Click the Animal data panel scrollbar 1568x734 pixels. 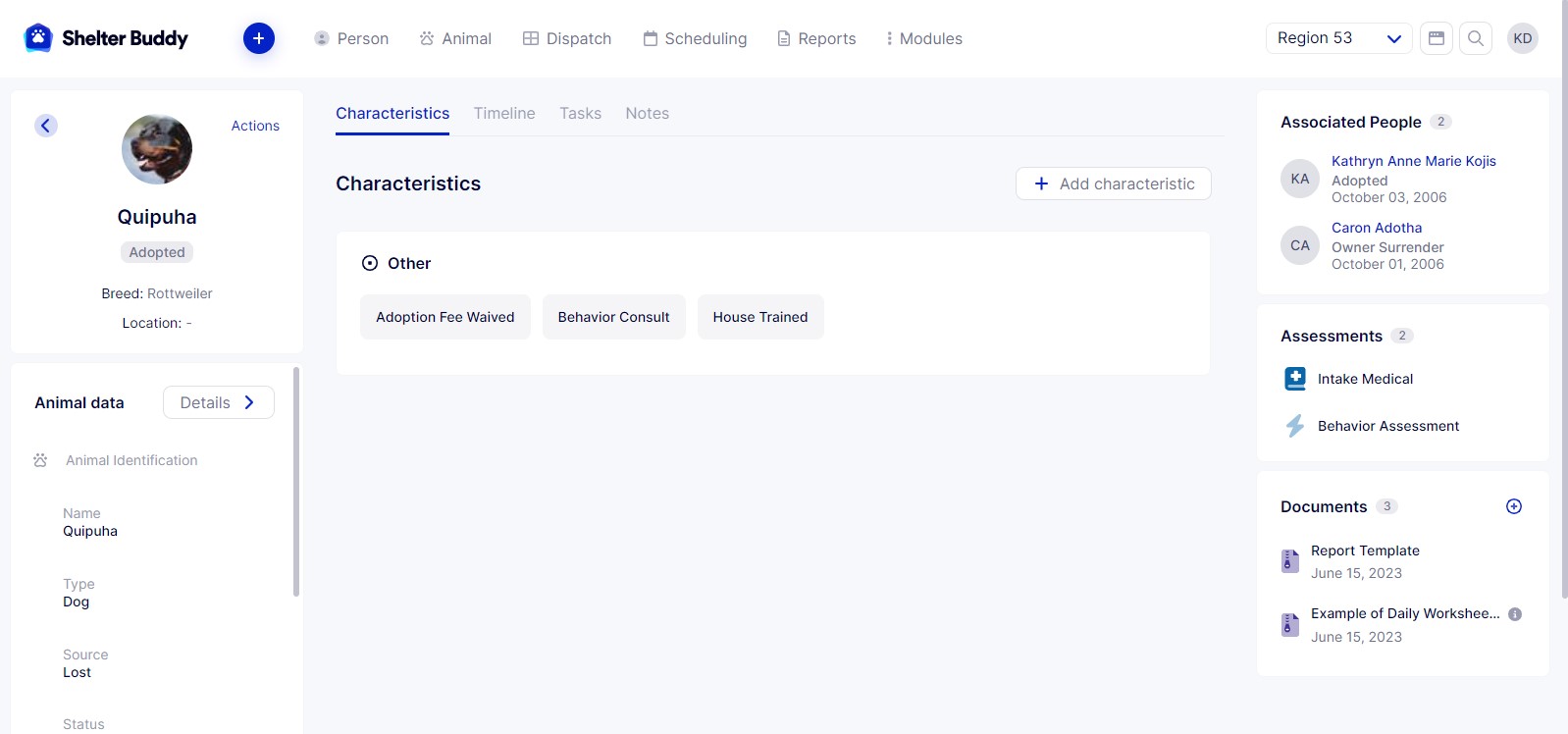coord(296,482)
